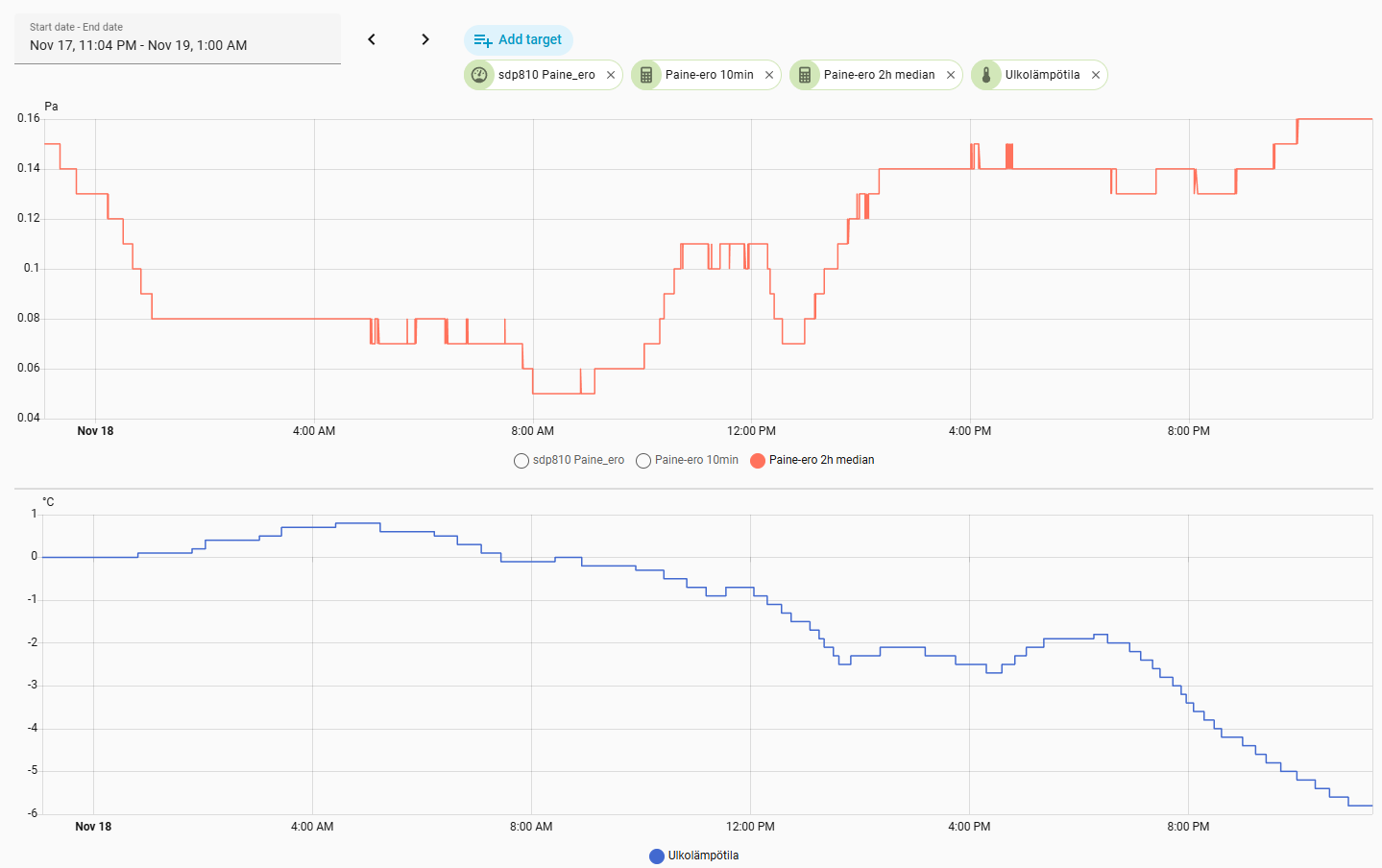
Task: Click calculator icon on Paine-ero 2h median chip
Action: pos(805,75)
